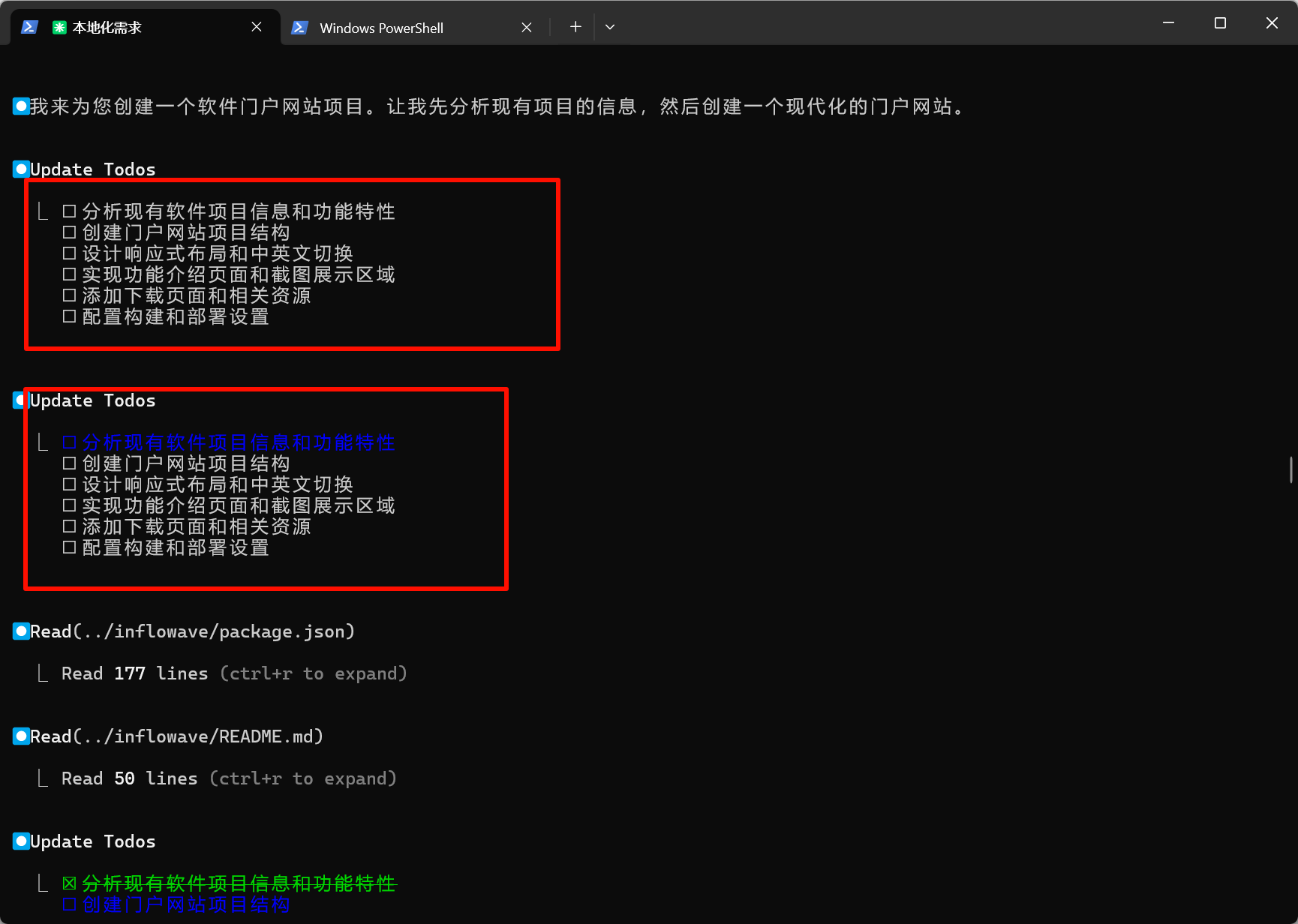
Task: Click the Read(../inflowave/package.json) text
Action: (x=192, y=631)
